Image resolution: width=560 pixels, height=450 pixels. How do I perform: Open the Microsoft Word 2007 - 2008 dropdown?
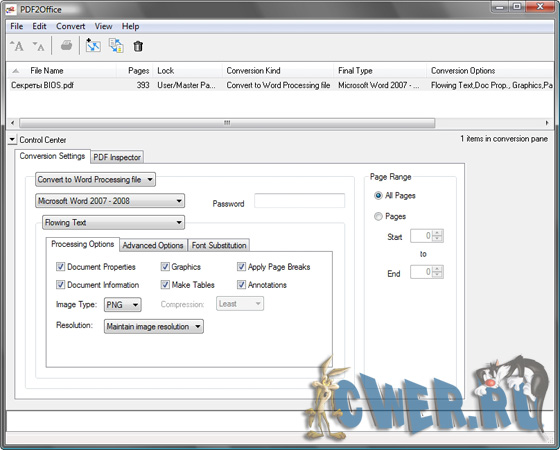tap(110, 201)
